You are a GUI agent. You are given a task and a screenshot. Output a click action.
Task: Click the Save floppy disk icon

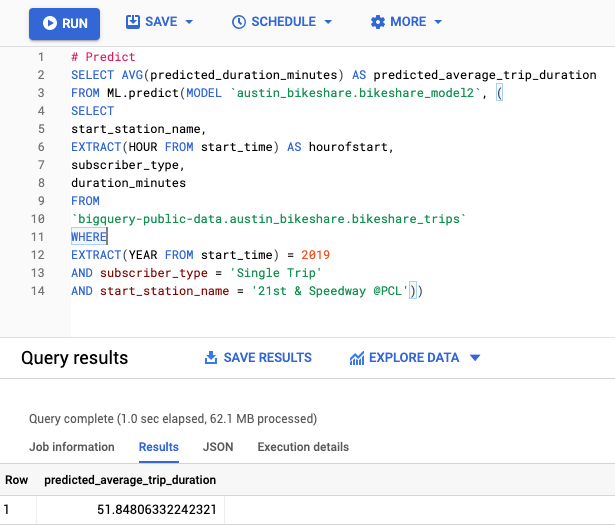click(133, 22)
